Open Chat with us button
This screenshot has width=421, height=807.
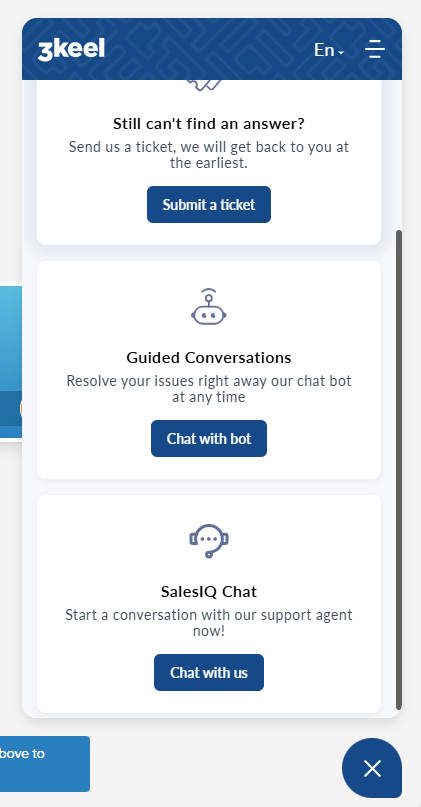click(x=209, y=673)
